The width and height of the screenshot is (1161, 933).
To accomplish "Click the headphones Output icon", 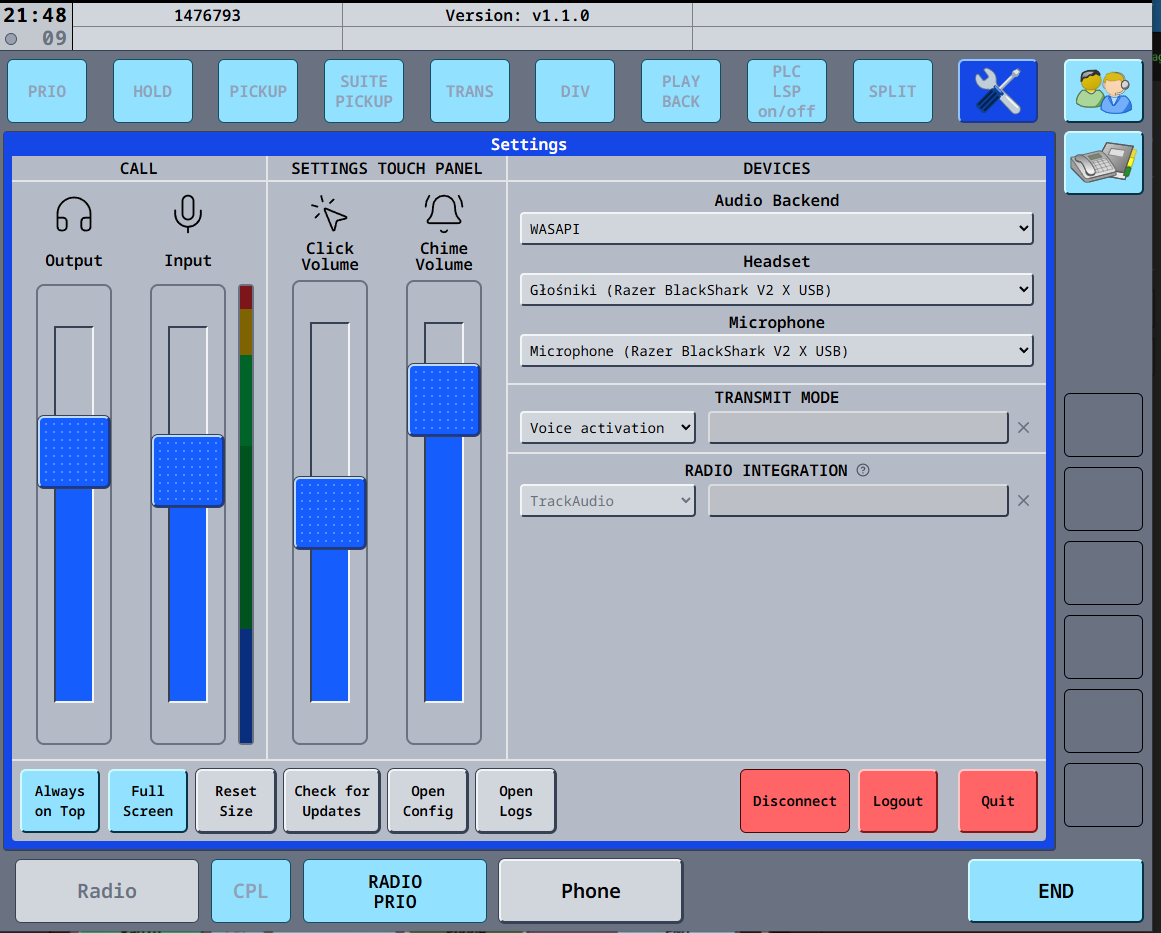I will click(x=74, y=214).
